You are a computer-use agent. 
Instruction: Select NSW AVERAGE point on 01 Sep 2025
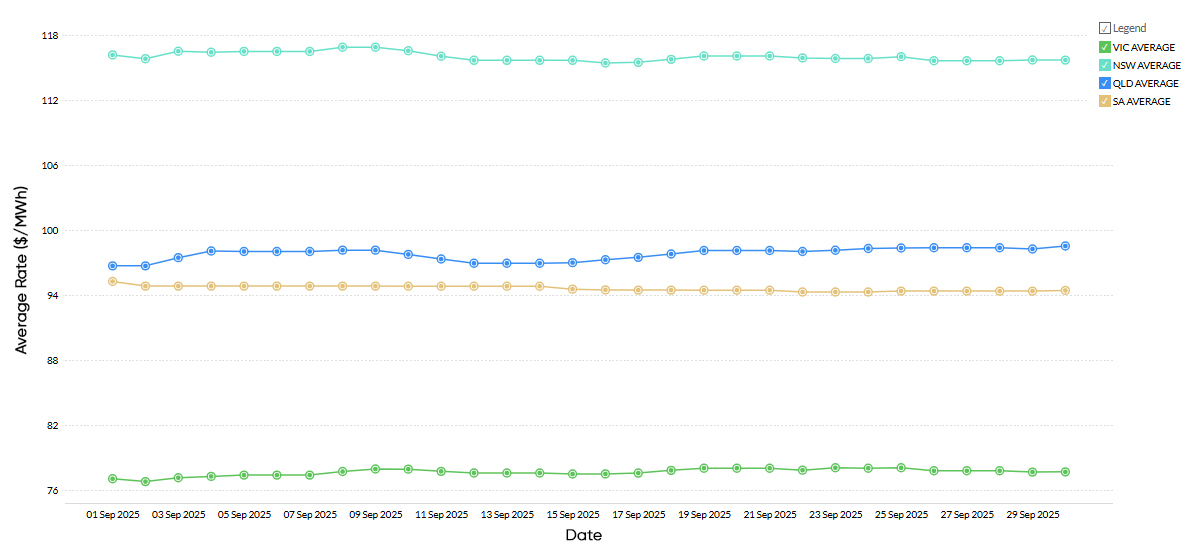click(113, 54)
